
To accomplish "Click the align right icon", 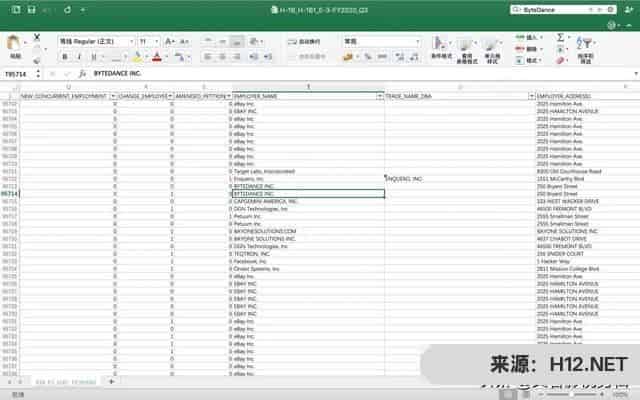I will pyautogui.click(x=237, y=57).
